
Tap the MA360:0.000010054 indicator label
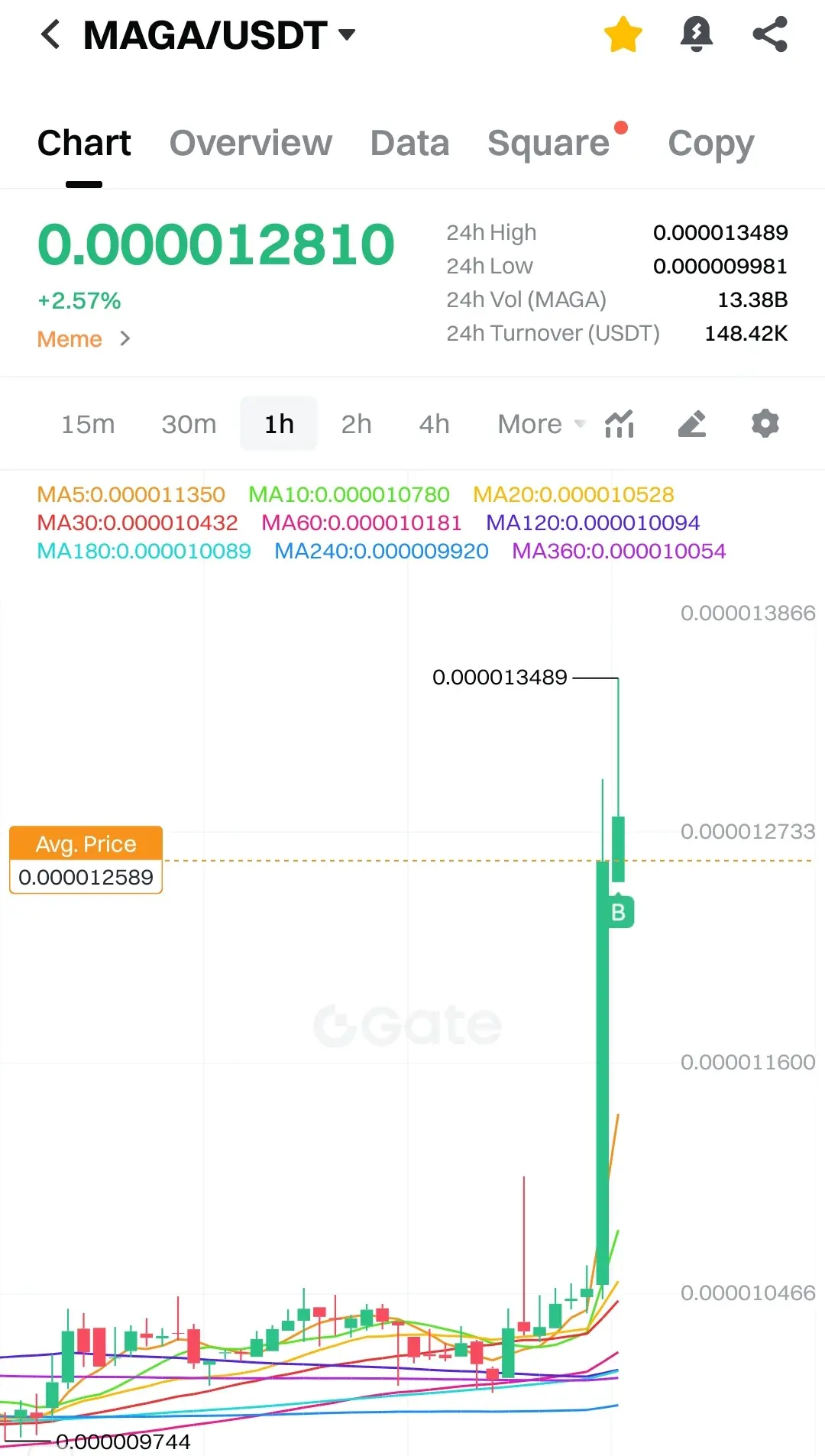click(619, 551)
